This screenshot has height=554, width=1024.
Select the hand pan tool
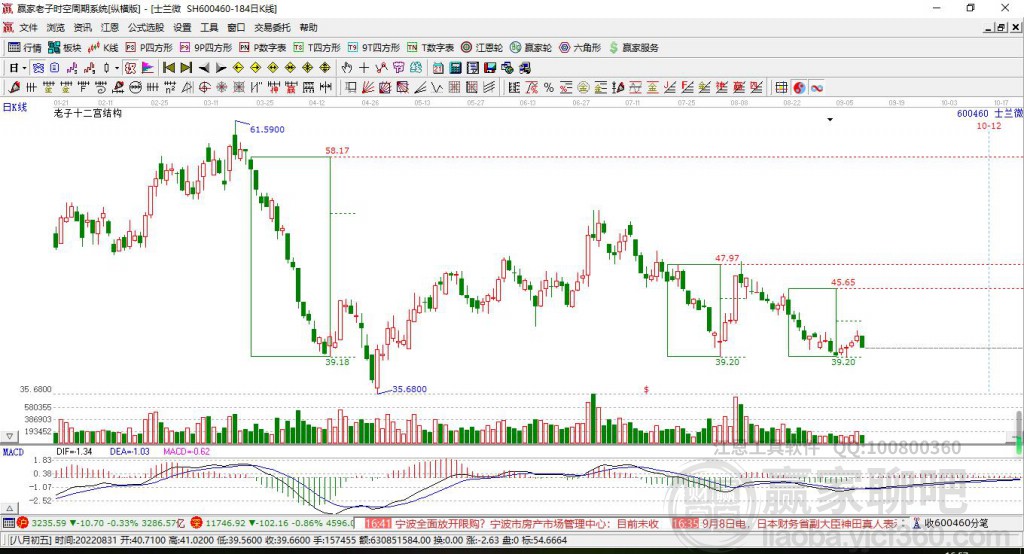click(x=347, y=68)
